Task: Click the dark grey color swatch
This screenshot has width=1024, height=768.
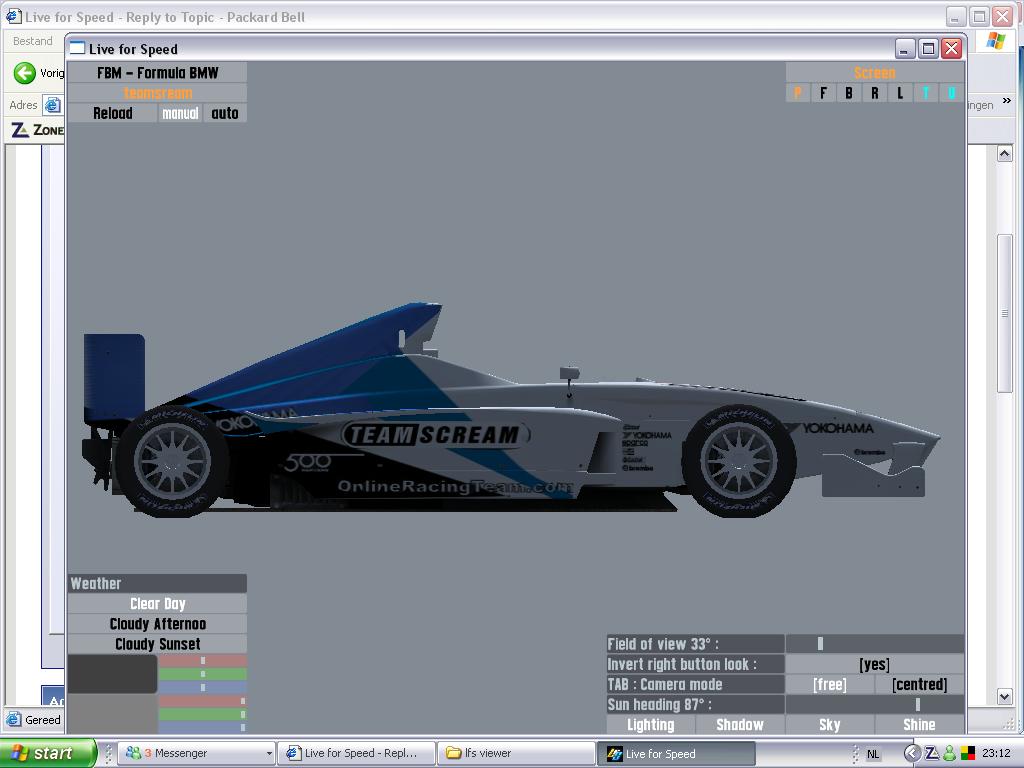Action: pyautogui.click(x=112, y=674)
